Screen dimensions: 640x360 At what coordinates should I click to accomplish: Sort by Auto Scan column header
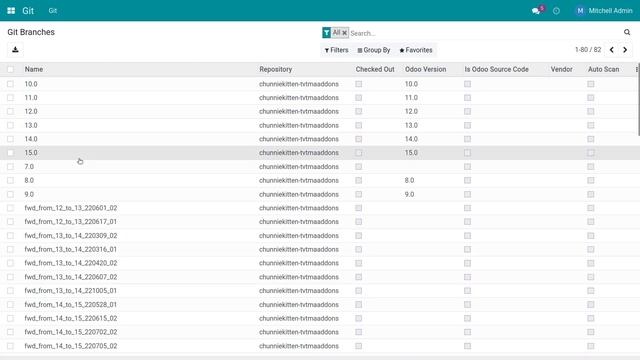(603, 69)
